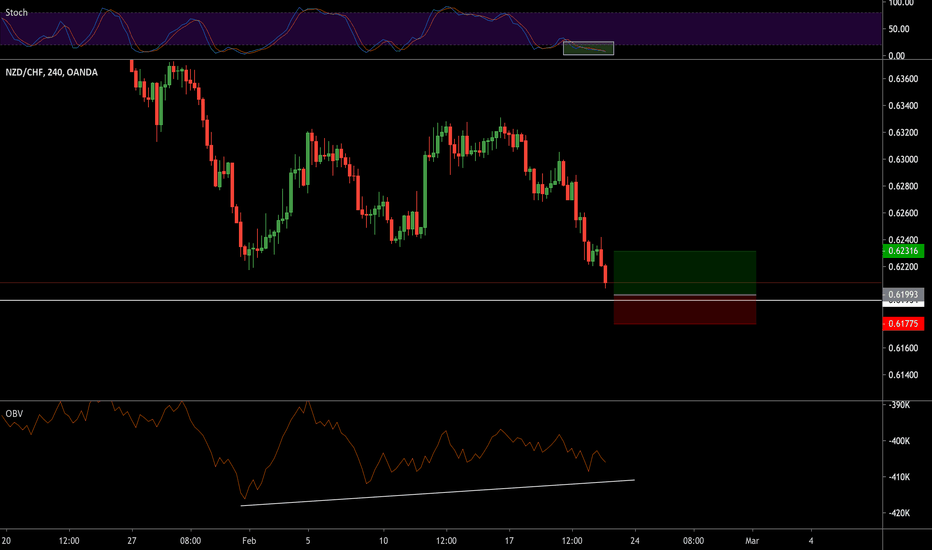Select the OBV indicator label
This screenshot has height=550, width=932.
point(14,414)
